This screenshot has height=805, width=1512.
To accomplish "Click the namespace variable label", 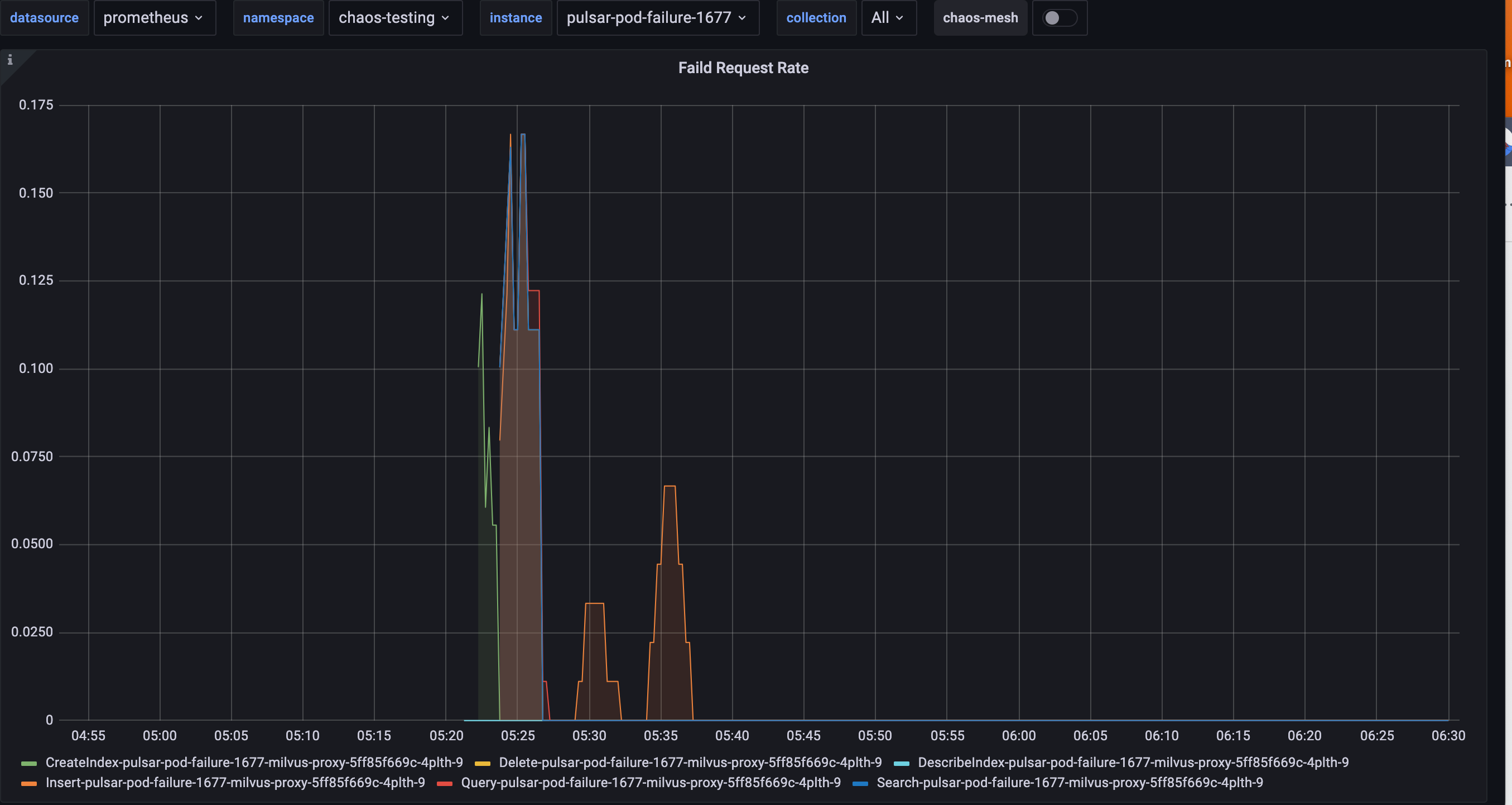I will coord(278,18).
